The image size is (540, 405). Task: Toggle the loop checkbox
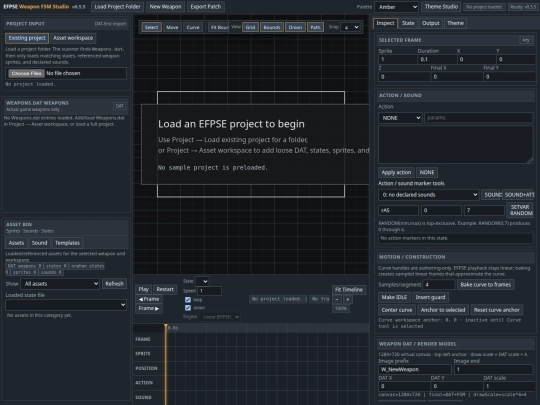coord(188,300)
